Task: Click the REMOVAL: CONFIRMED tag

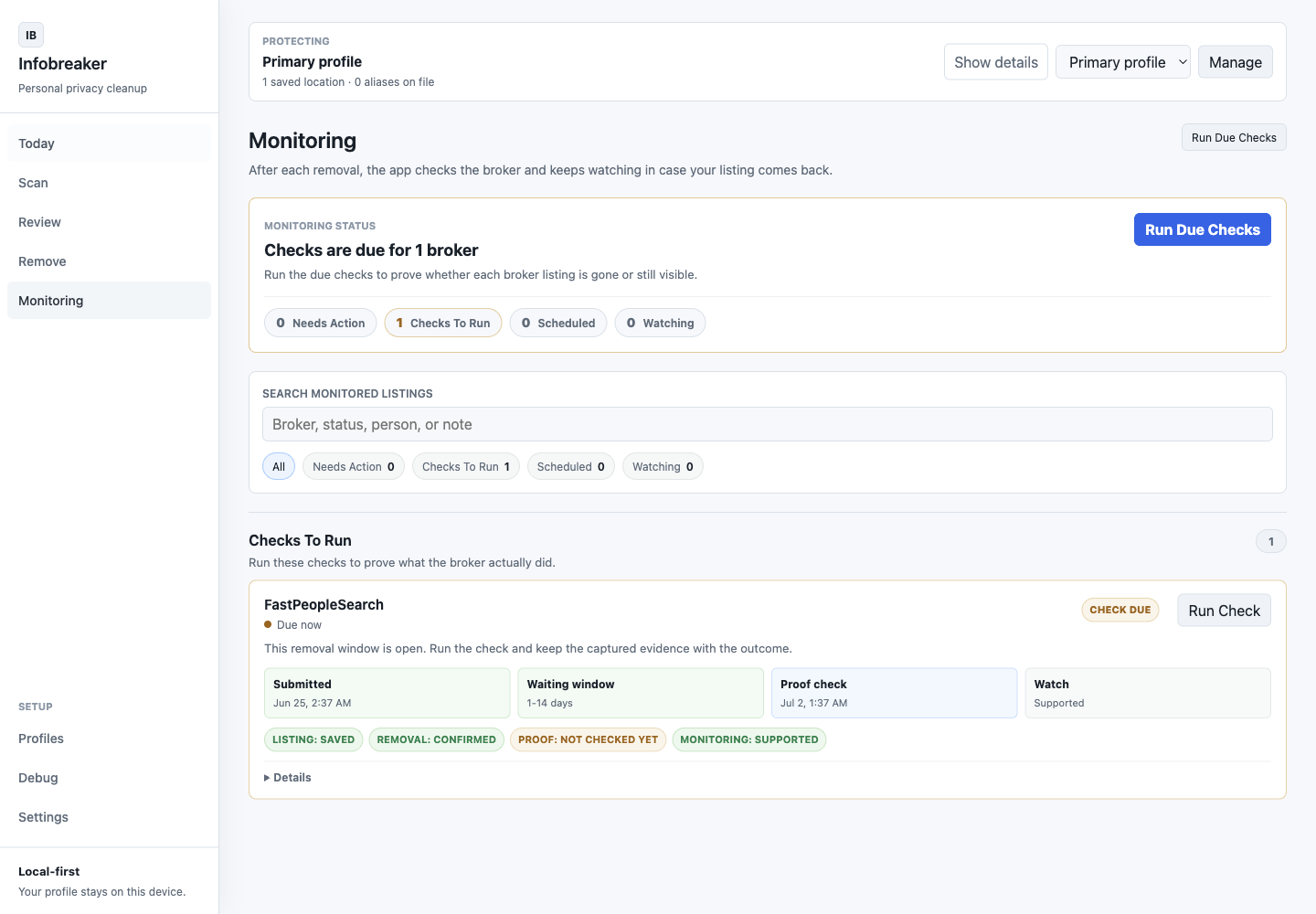Action: (x=437, y=739)
